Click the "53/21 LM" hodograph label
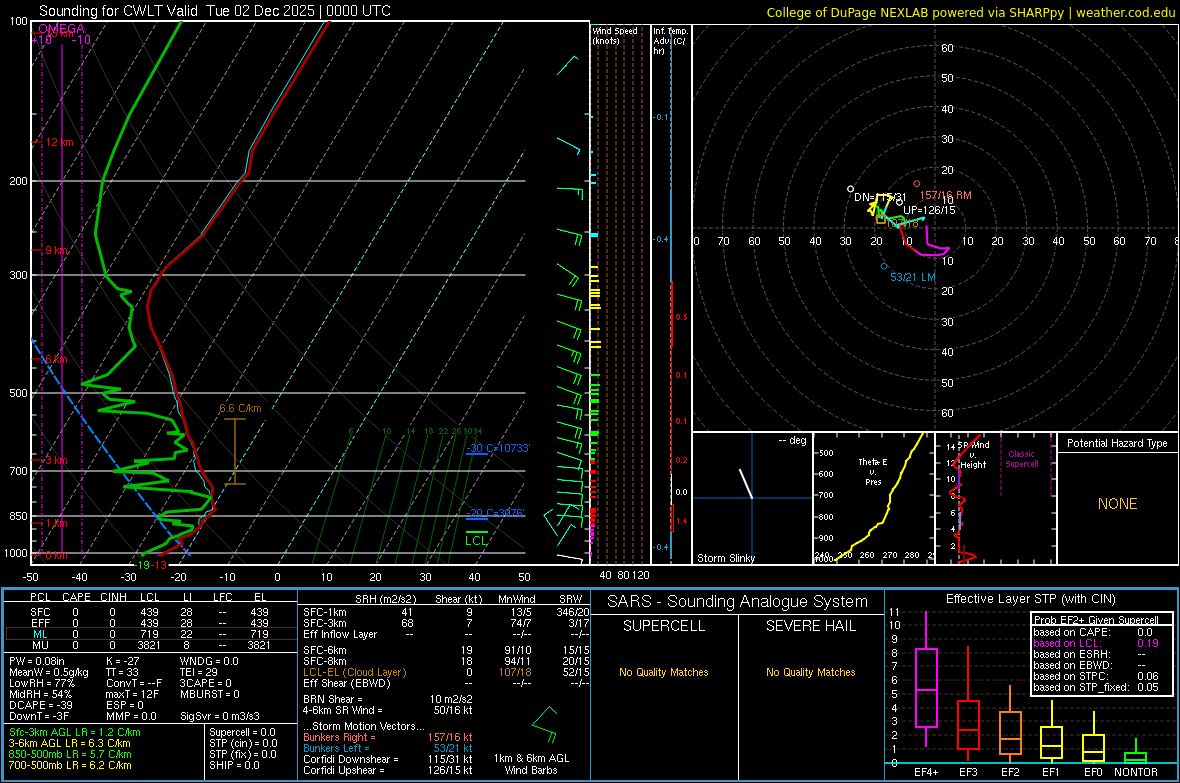Screen dimensions: 1180x783 click(913, 277)
